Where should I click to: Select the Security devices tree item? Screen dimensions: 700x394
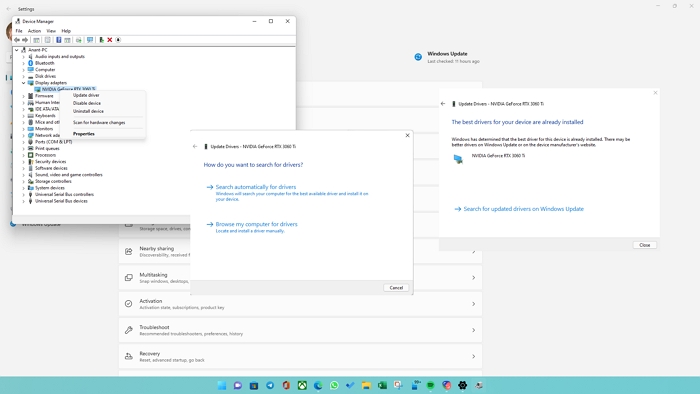point(50,162)
